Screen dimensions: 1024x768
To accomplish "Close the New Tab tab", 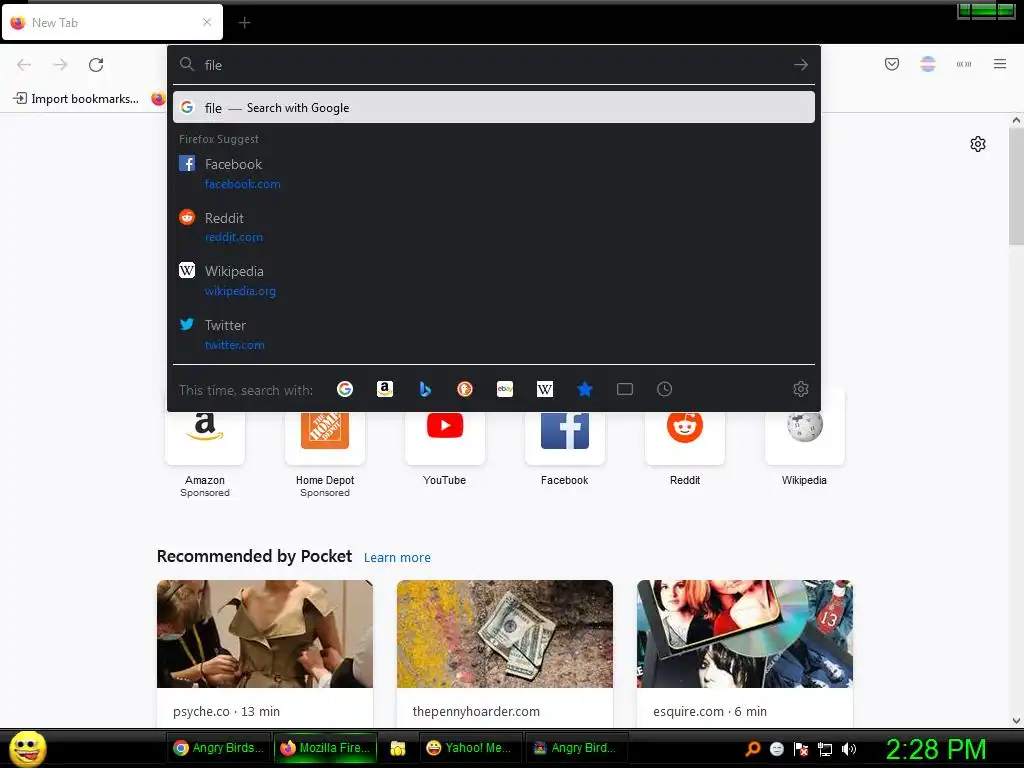I will tap(207, 22).
